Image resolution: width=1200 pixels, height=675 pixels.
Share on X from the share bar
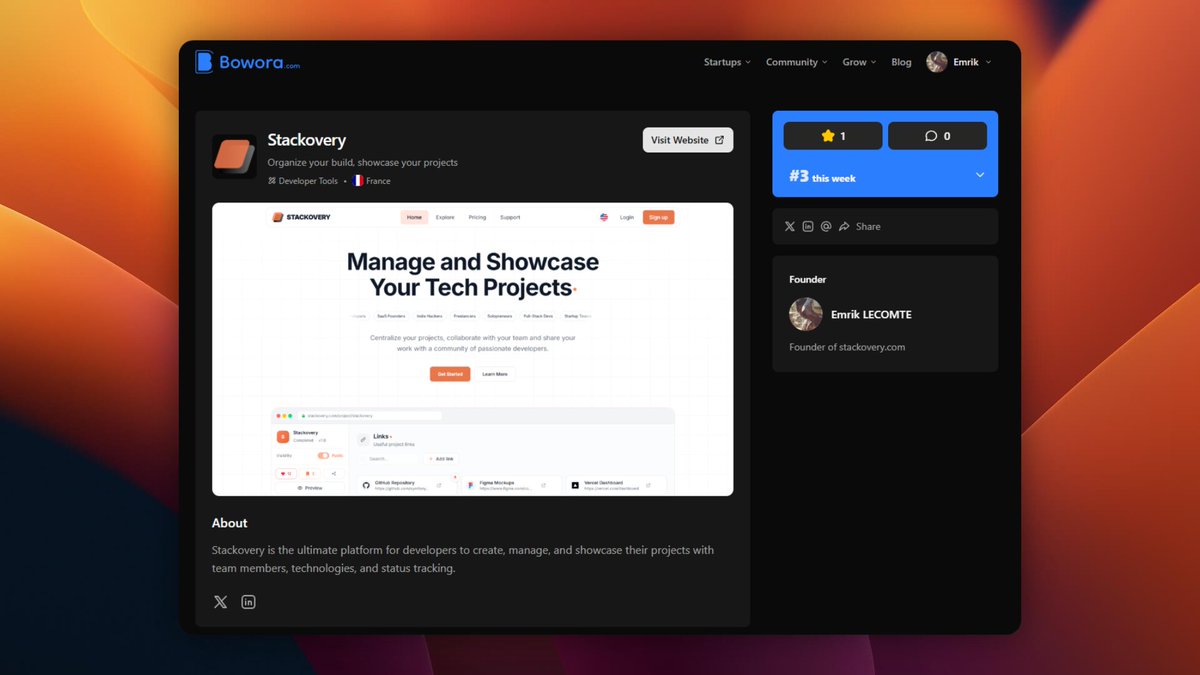click(x=790, y=227)
